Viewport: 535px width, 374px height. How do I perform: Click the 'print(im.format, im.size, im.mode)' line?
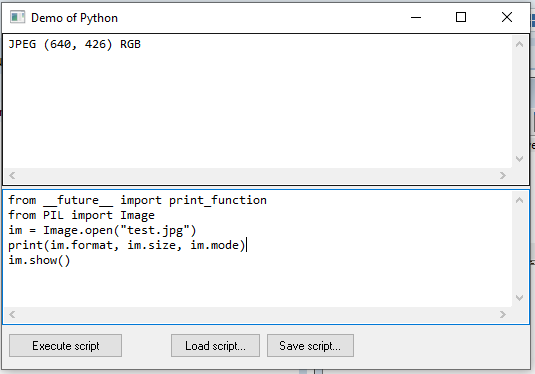pyautogui.click(x=127, y=245)
